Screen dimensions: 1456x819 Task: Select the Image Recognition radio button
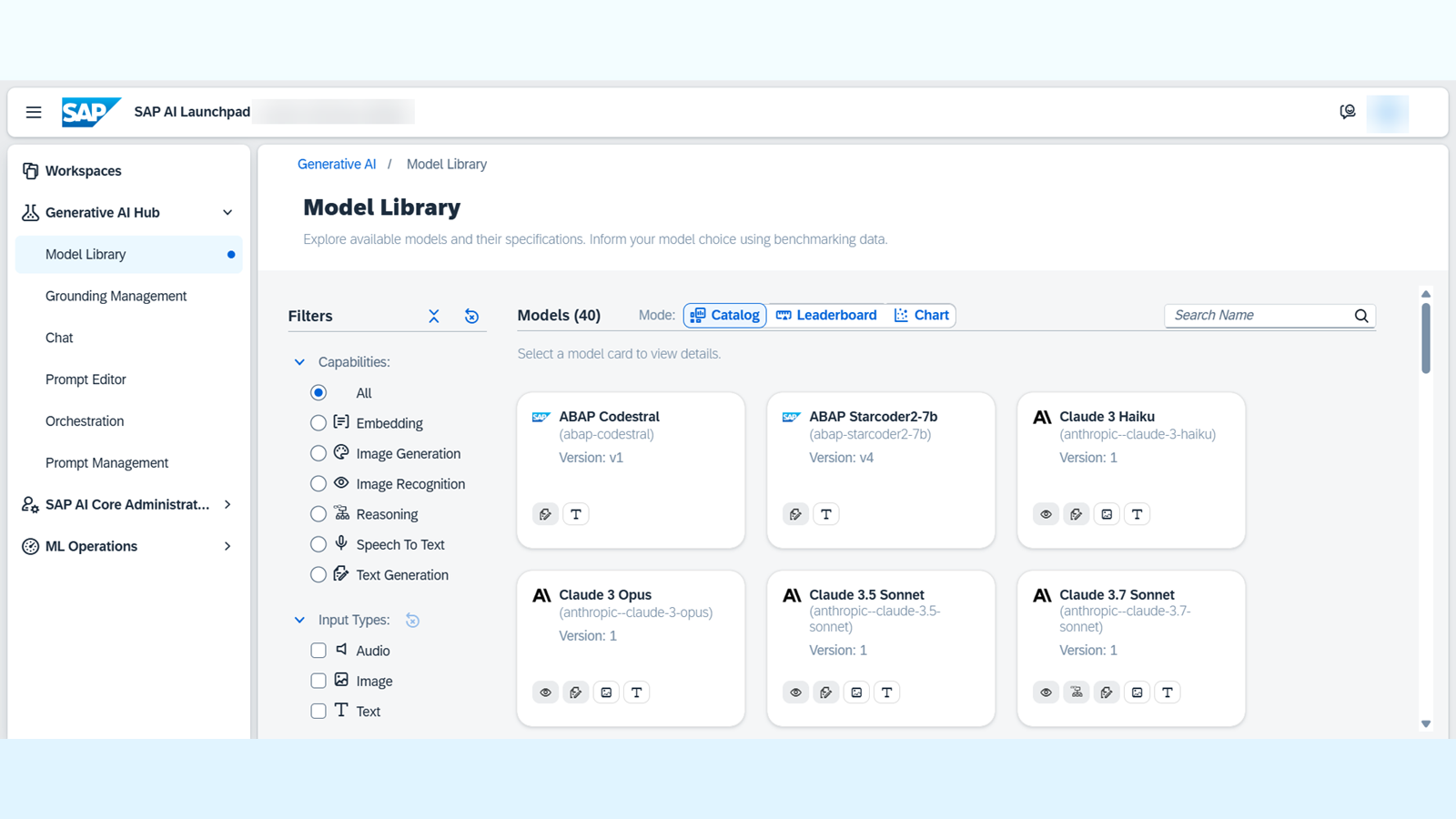tap(318, 484)
